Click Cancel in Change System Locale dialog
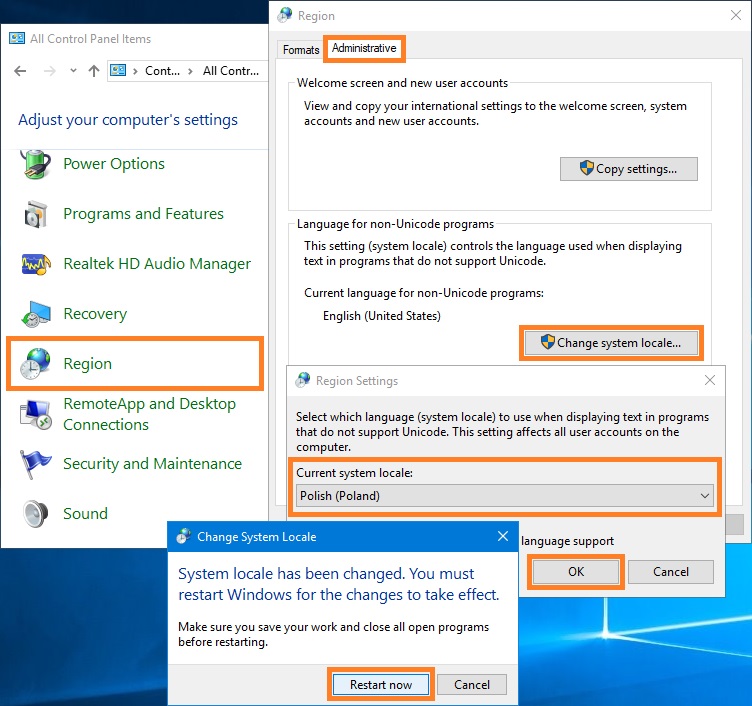This screenshot has width=752, height=706. 472,684
